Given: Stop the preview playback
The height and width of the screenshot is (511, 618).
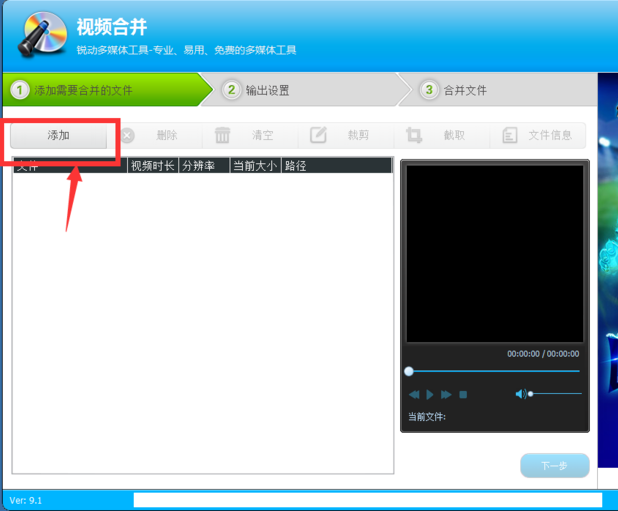Looking at the screenshot, I should [463, 394].
